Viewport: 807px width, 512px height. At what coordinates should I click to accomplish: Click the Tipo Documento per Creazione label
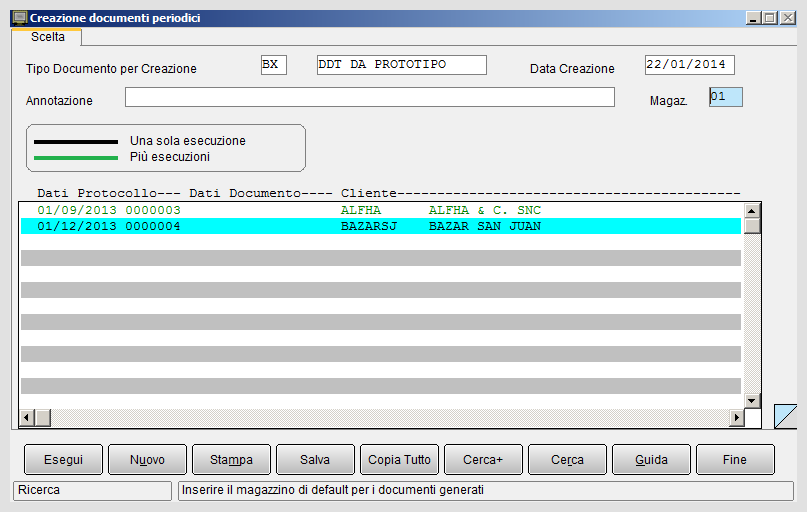click(x=111, y=69)
